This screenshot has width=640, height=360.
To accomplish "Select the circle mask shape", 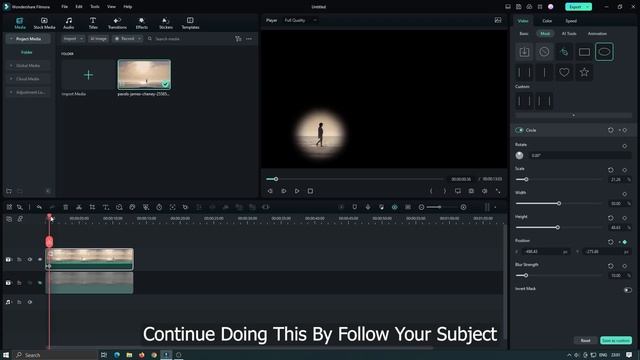I will coord(604,52).
